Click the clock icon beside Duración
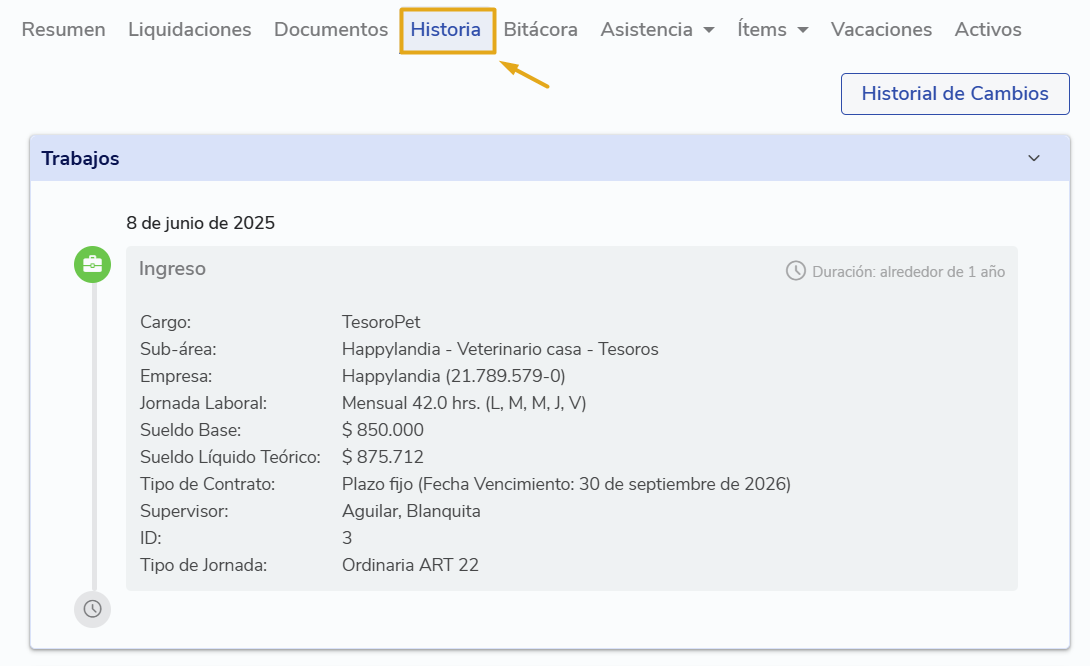Viewport: 1090px width, 666px height. point(795,271)
